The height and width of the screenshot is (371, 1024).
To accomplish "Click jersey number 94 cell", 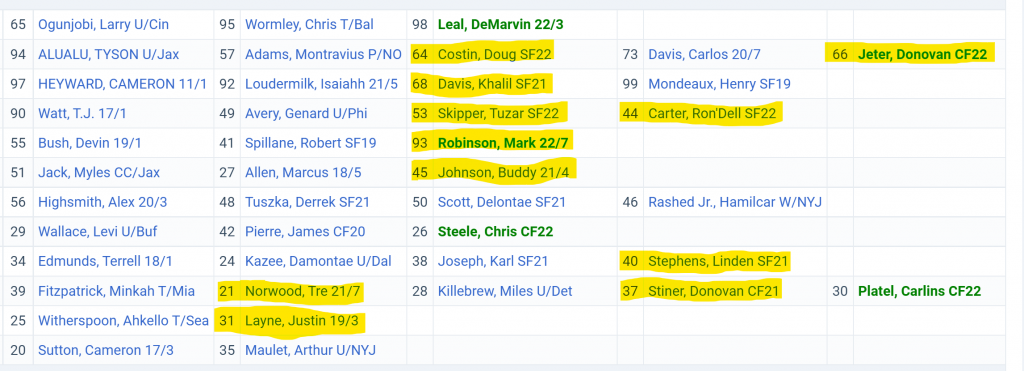I will click(x=18, y=54).
